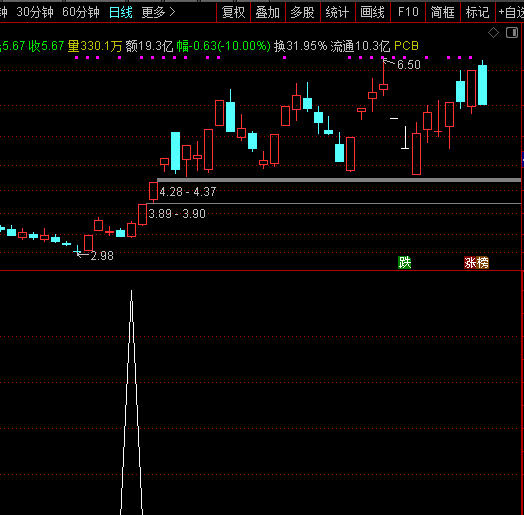This screenshot has height=515, width=524.
Task: Click the diamond icon above the chart
Action: [493, 33]
